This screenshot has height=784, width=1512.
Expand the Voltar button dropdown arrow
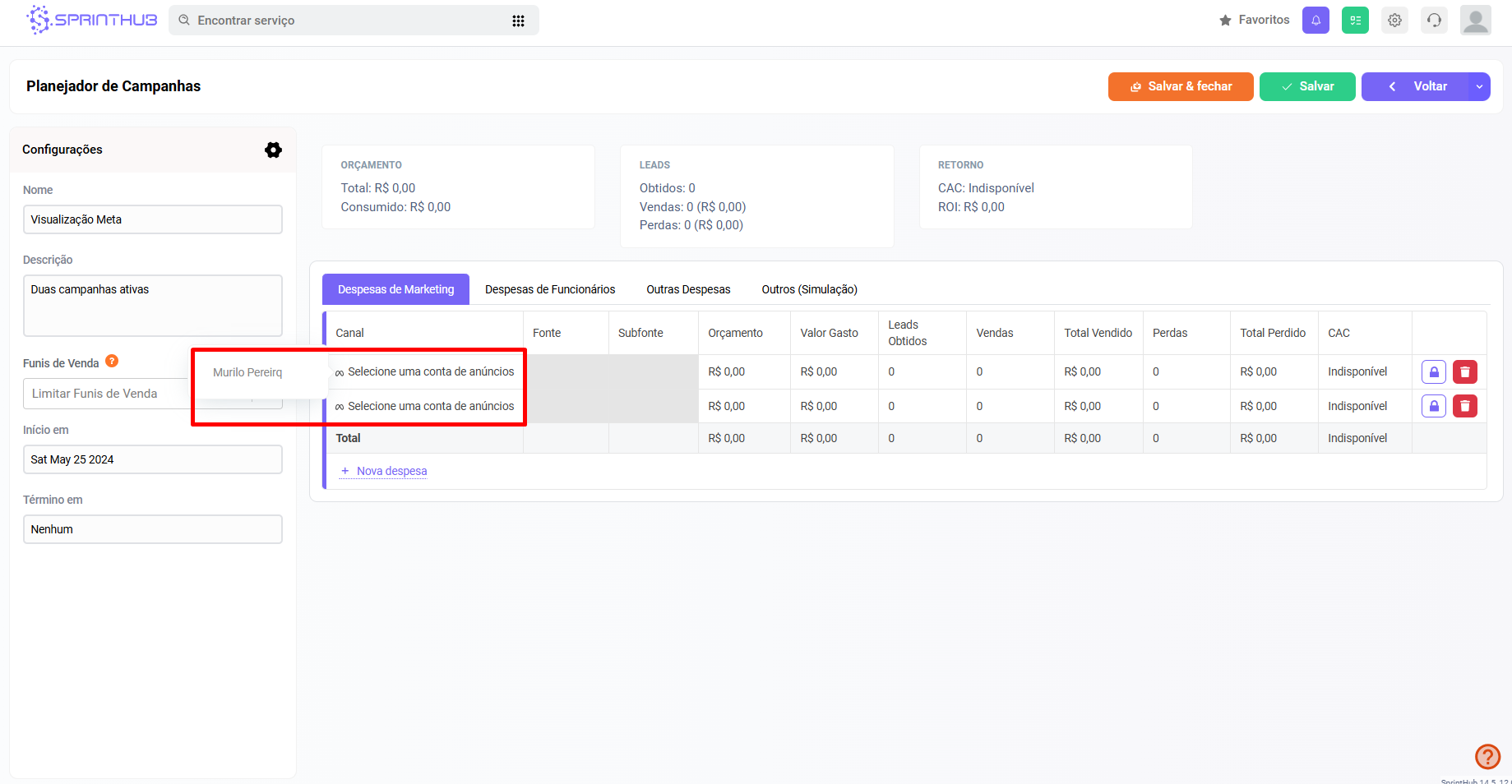coord(1479,86)
